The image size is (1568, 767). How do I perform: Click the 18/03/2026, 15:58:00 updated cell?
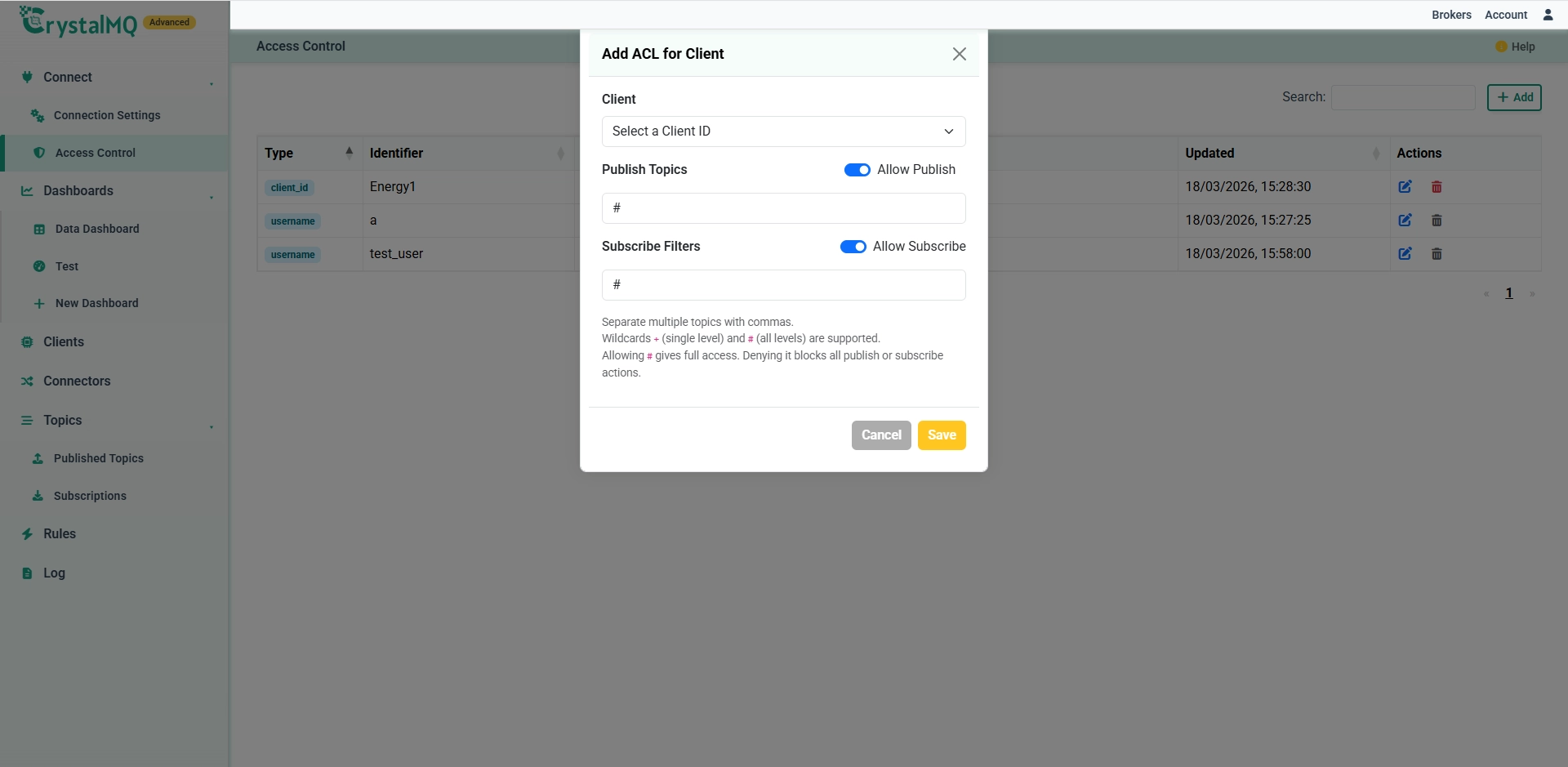(1284, 254)
